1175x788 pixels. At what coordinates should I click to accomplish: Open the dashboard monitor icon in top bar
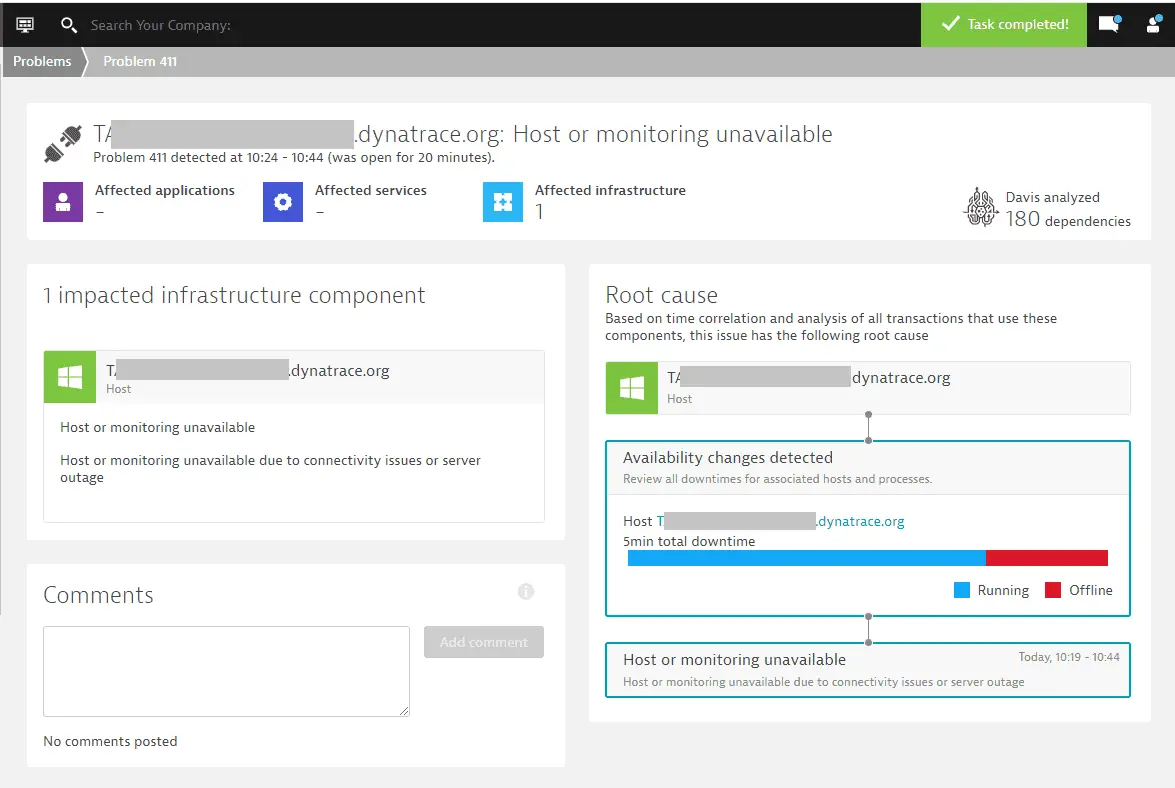[25, 25]
